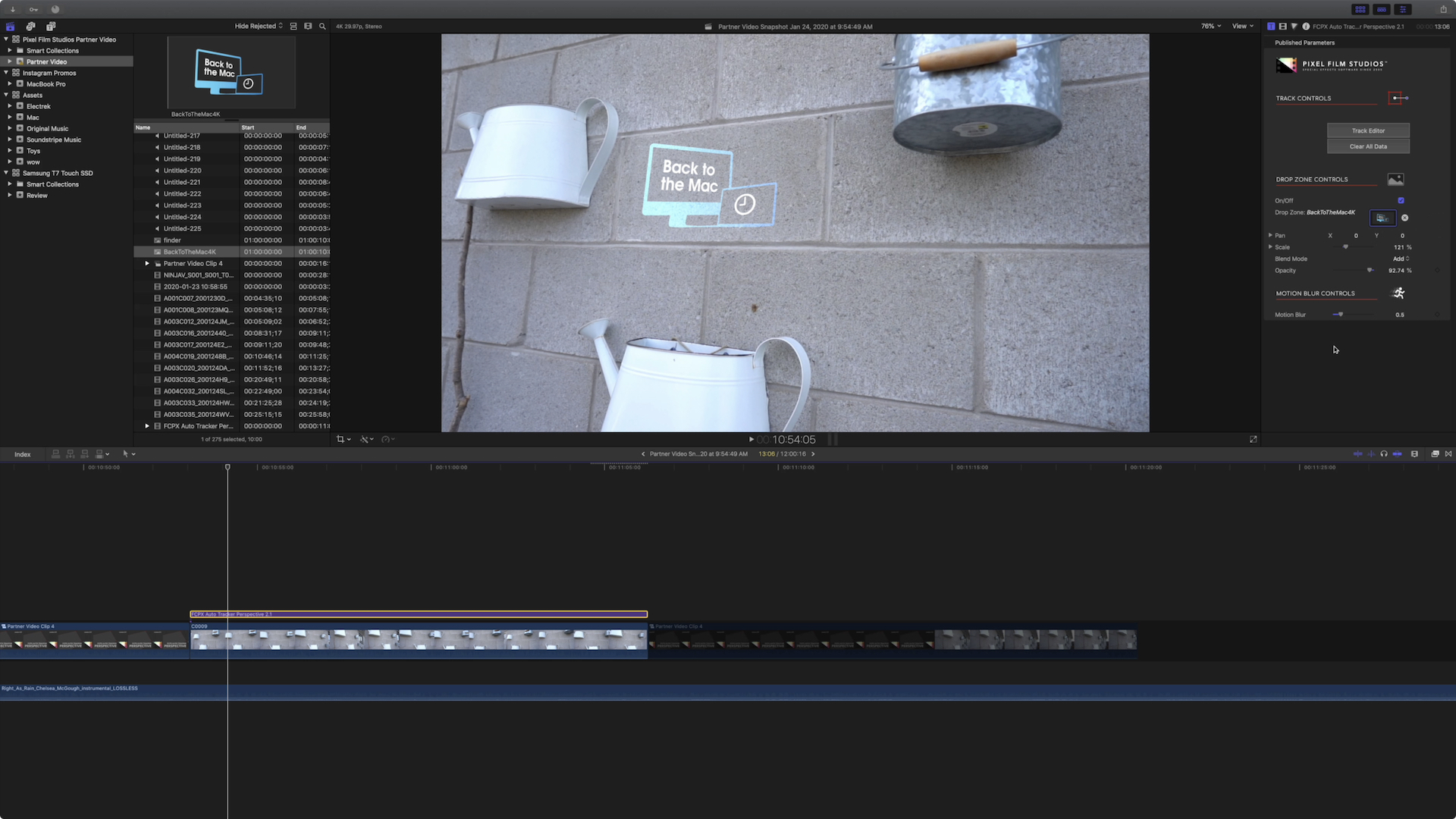Expand the Pan parameter disclosure triangle
1456x819 pixels.
1271,235
